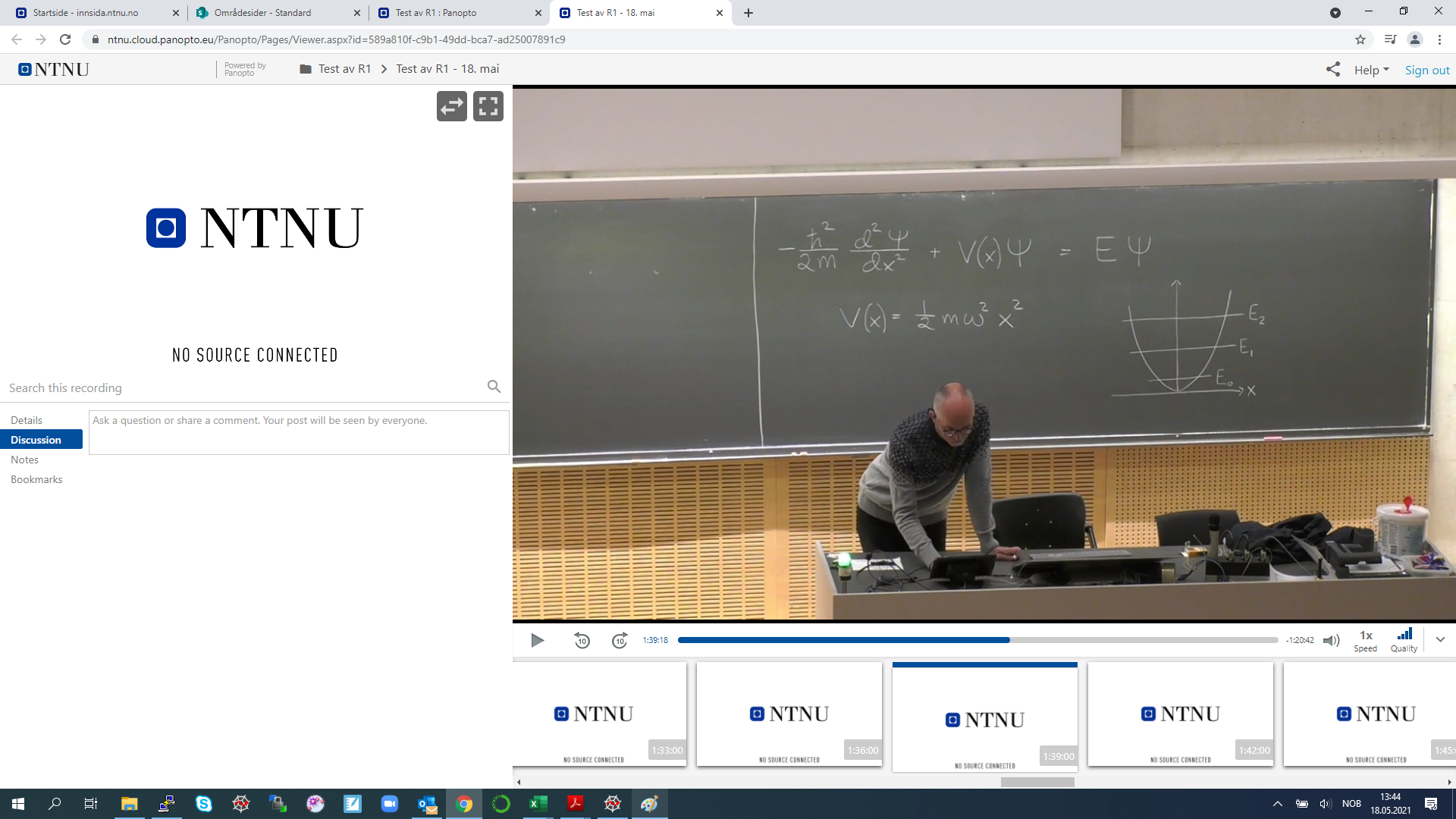
Task: Click the address bar URL
Action: coord(336,39)
